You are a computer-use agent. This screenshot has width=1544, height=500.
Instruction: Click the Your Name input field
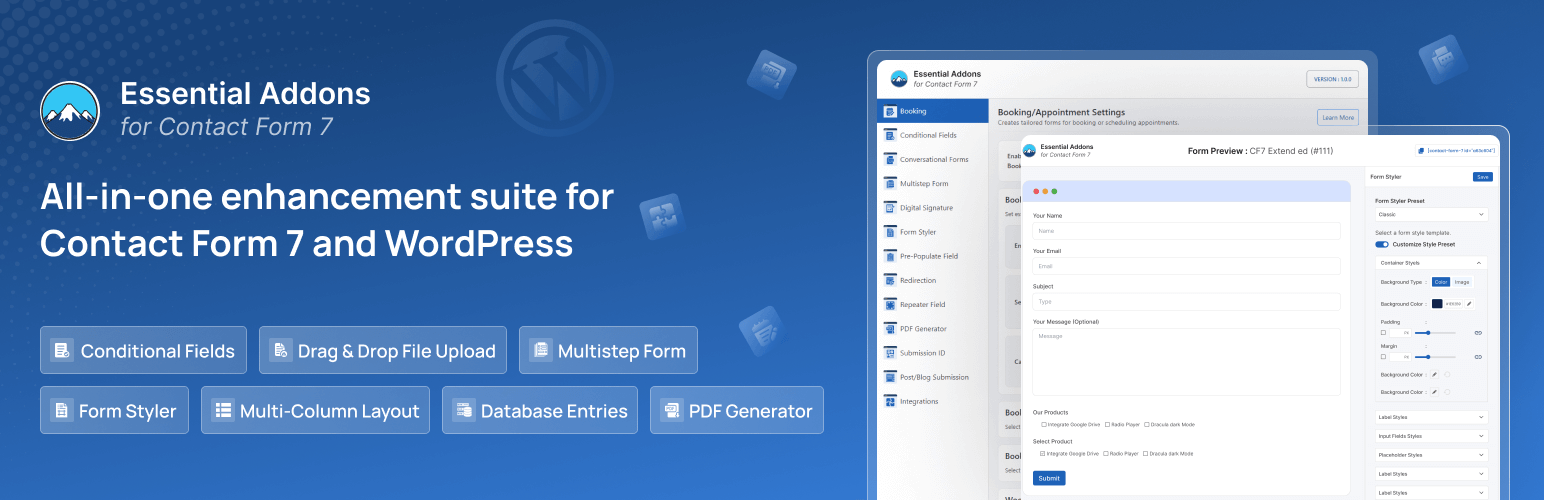point(1187,231)
